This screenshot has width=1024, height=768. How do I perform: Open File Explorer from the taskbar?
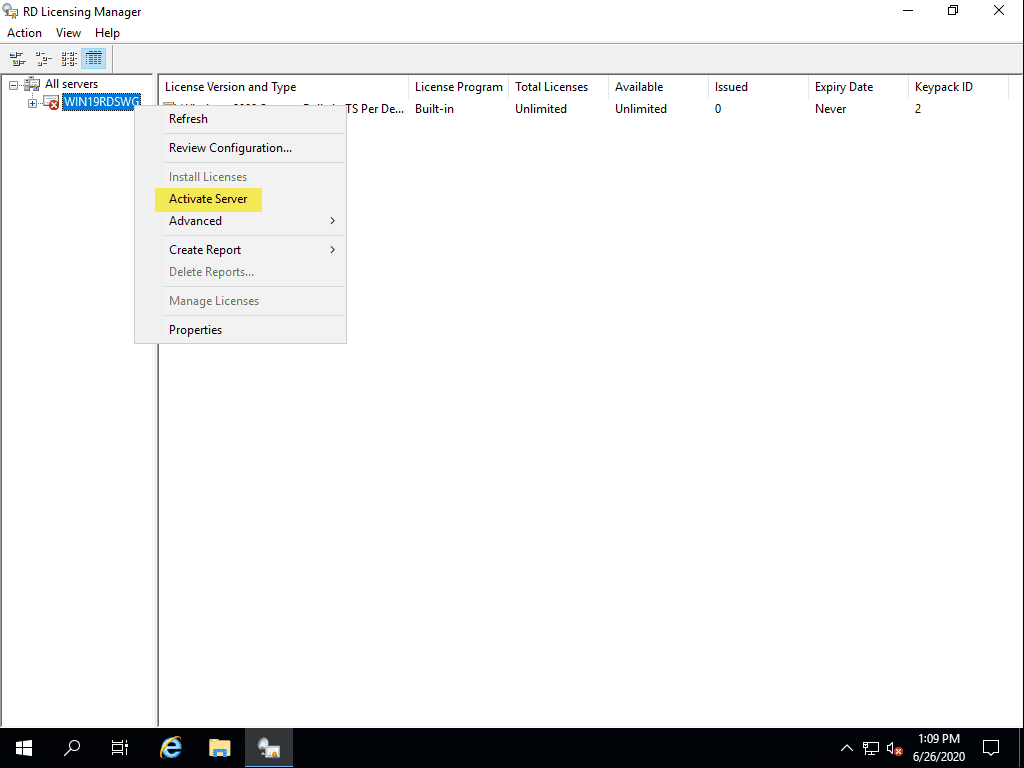click(219, 747)
